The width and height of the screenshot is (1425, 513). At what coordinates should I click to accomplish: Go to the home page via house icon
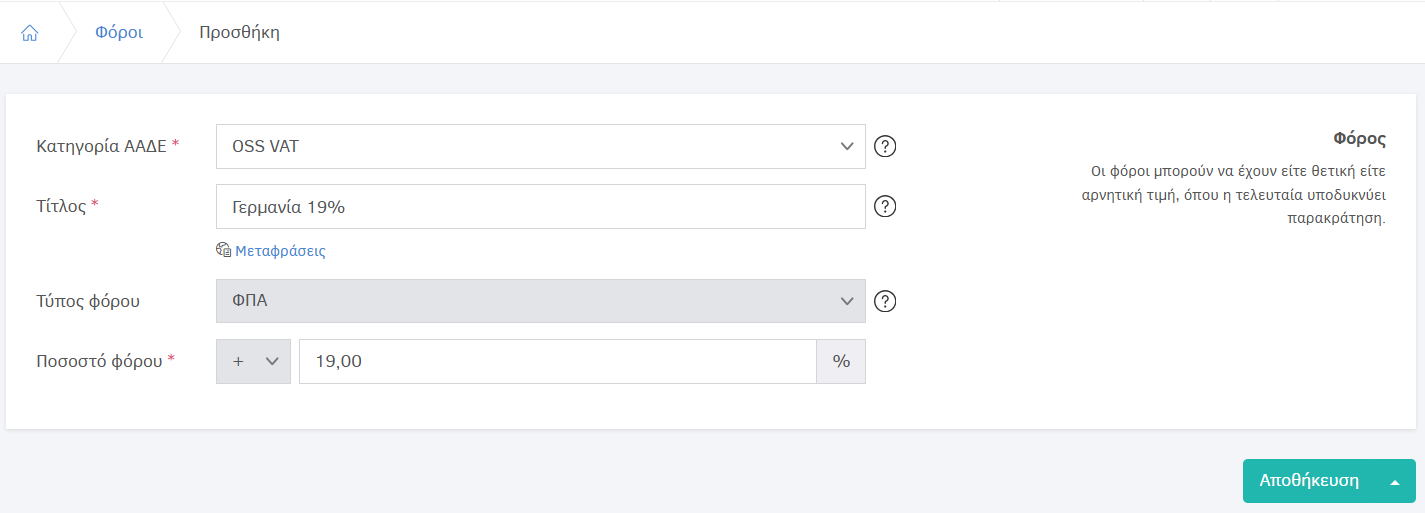click(30, 32)
